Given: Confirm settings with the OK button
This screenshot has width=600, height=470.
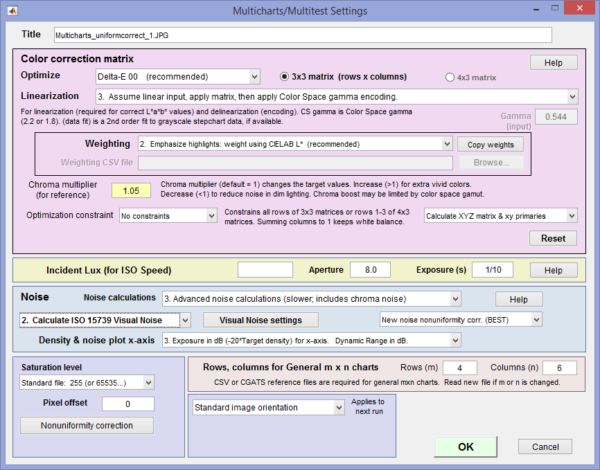Looking at the screenshot, I should coord(466,446).
